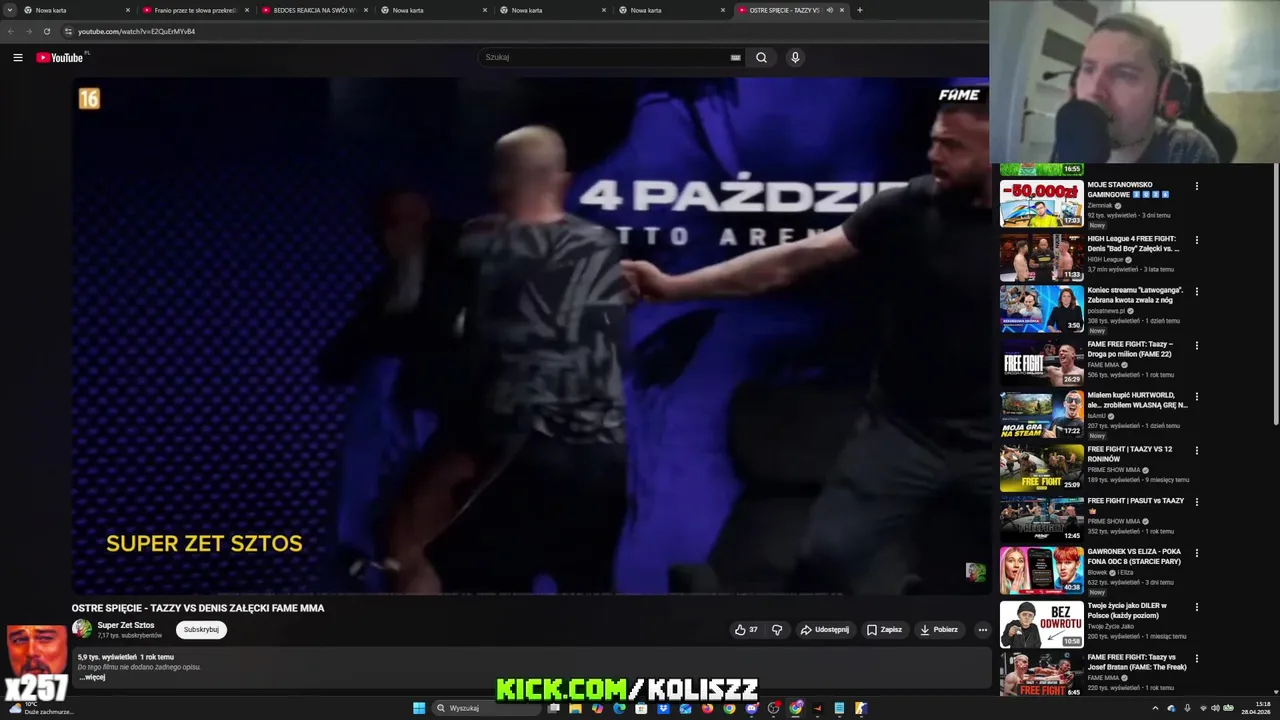Close the Franio przez te słowa tab

click(247, 10)
